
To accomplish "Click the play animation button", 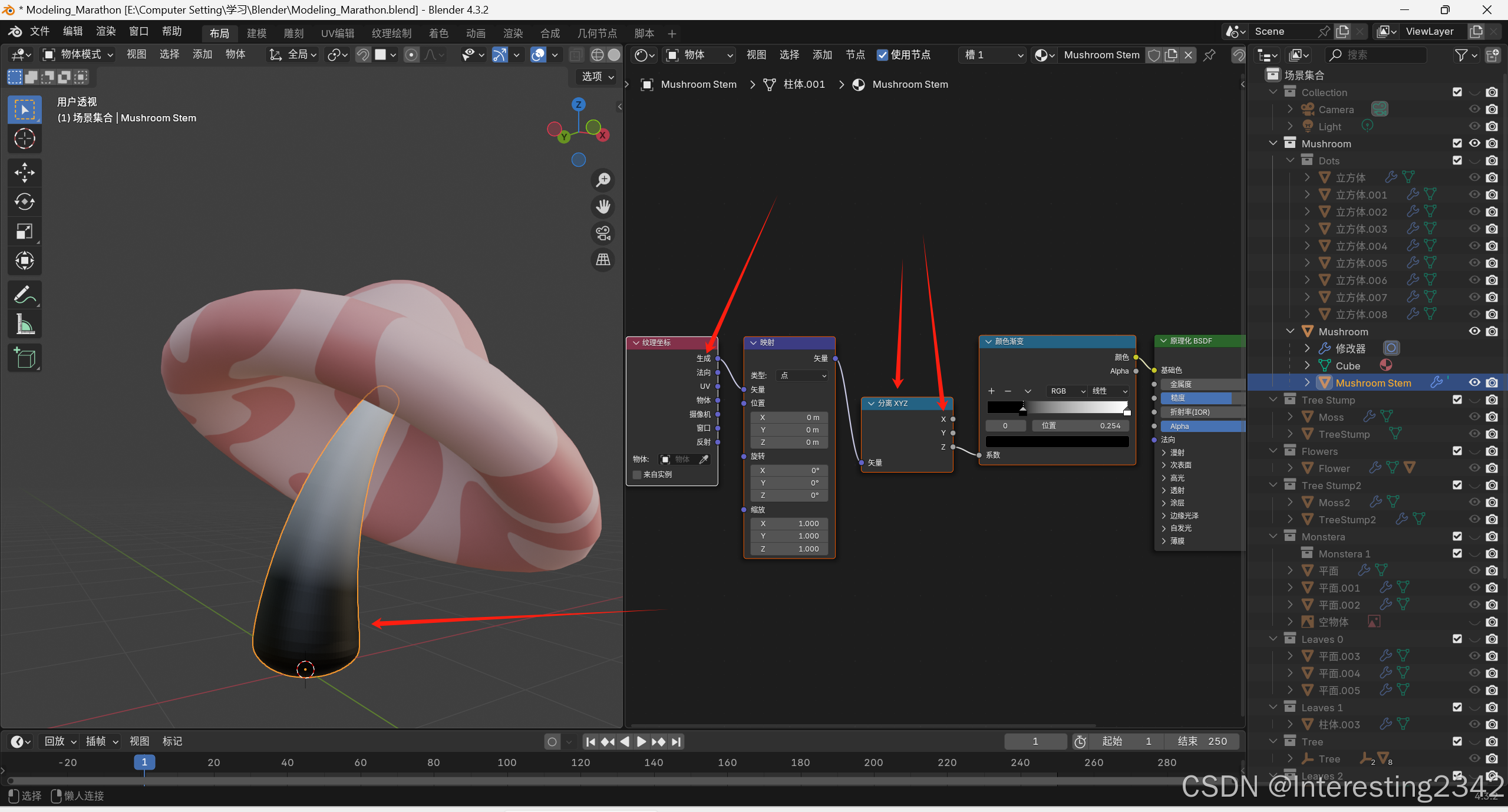I will 641,742.
